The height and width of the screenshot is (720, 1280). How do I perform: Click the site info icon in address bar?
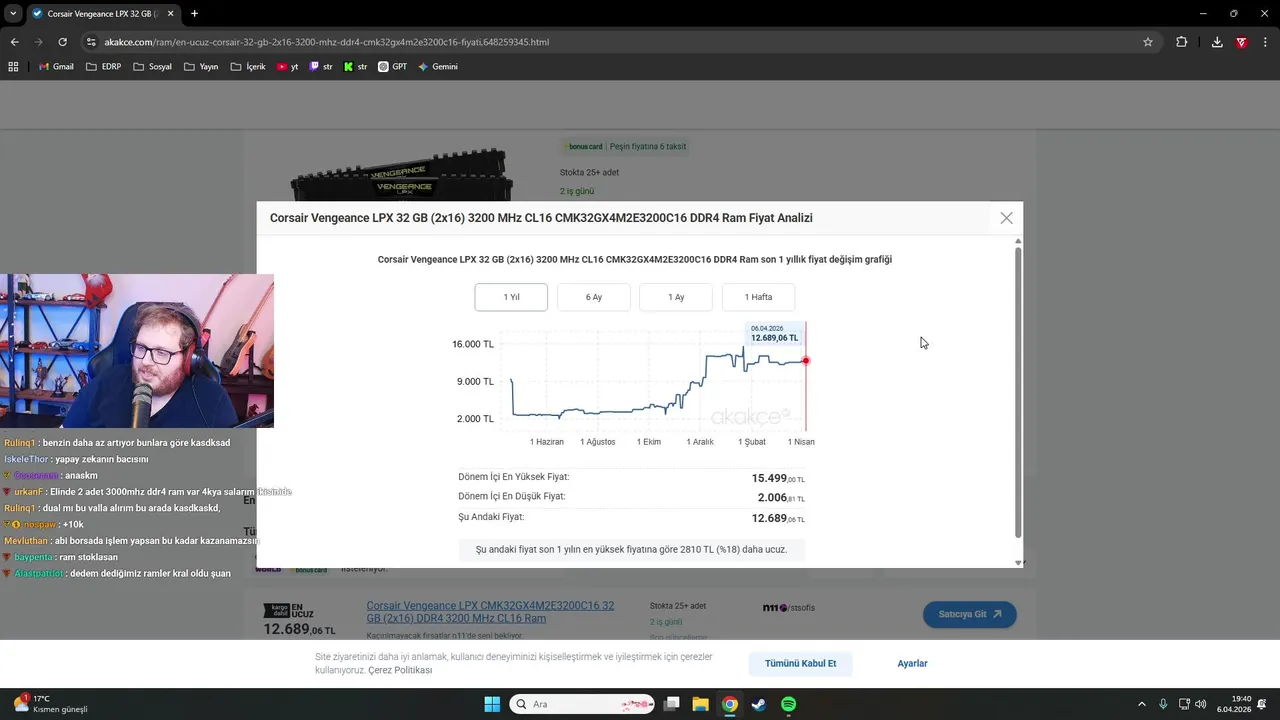coord(91,42)
